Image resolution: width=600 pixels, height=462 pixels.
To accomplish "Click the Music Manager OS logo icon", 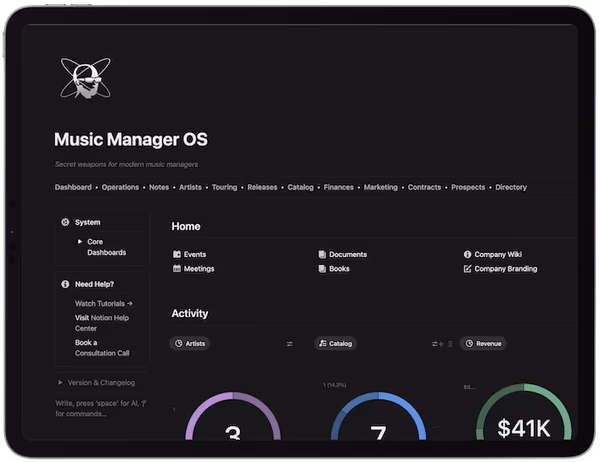I will 86,78.
